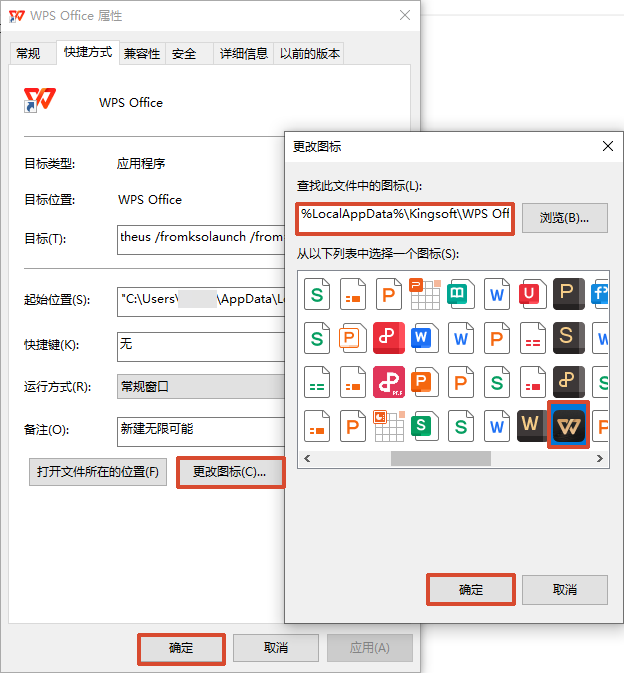This screenshot has height=673, width=624.
Task: Select the partially visible blue f icon
Action: 600,294
